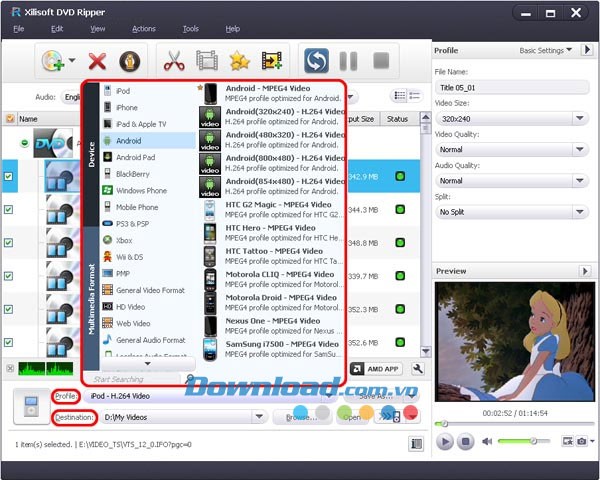
Task: Uncheck the highlighted 342.9 MB title checkbox
Action: click(x=8, y=176)
